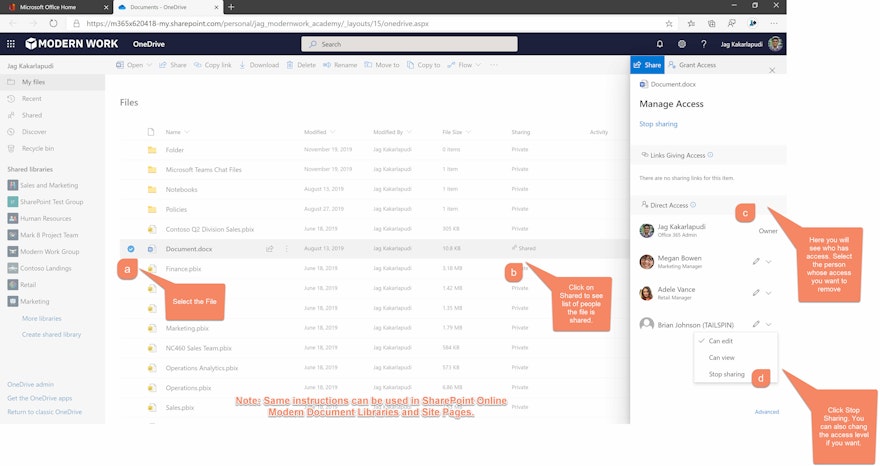Click the Links Giving Access info icon
Image resolution: width=880 pixels, height=466 pixels.
point(711,155)
